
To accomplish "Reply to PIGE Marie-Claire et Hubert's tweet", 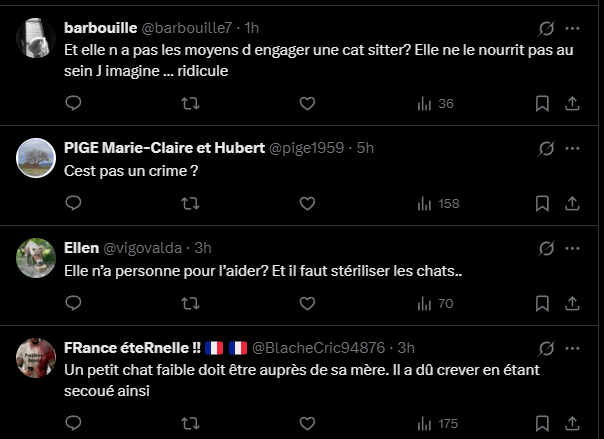I will click(x=73, y=203).
